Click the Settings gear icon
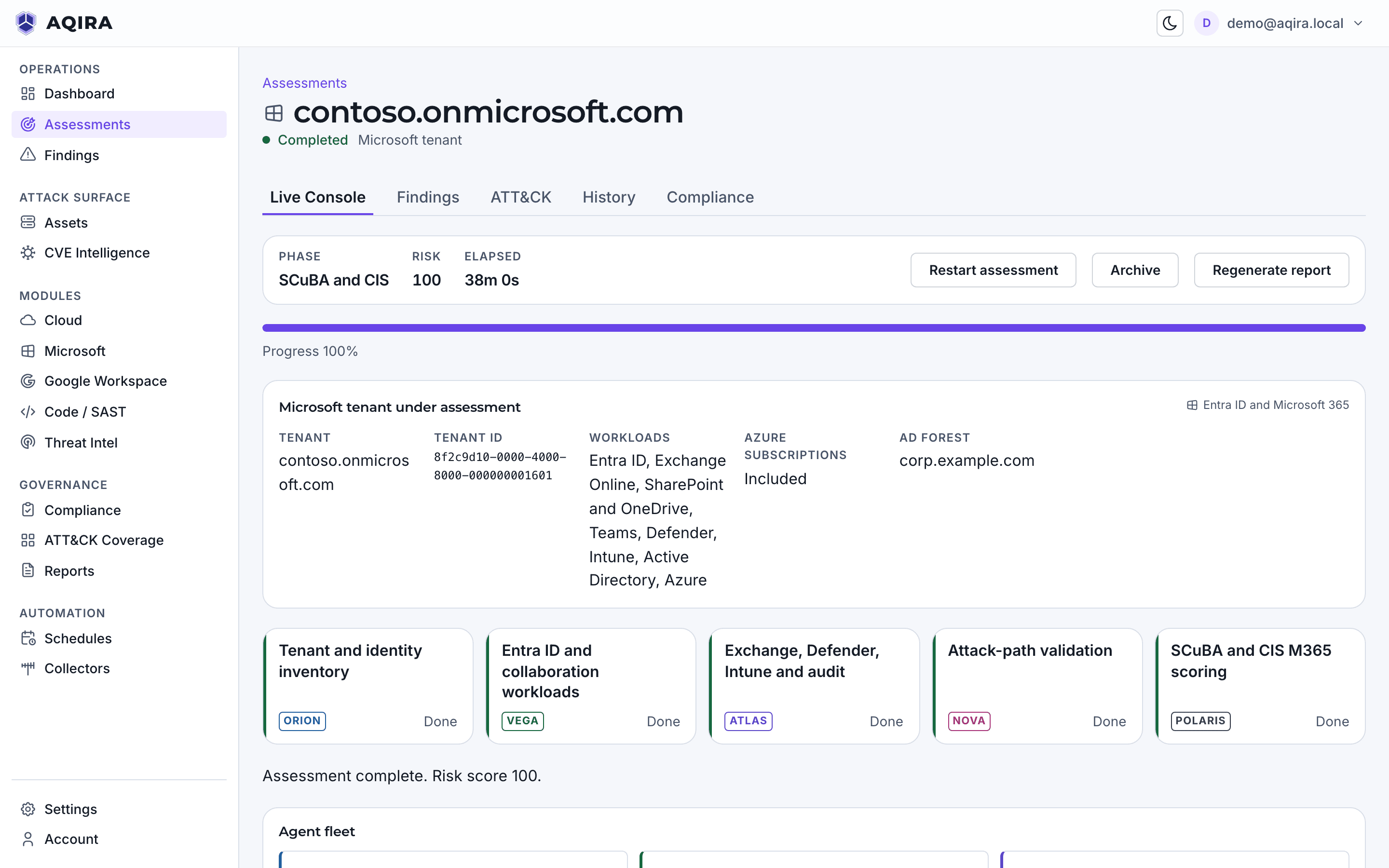 [x=27, y=809]
